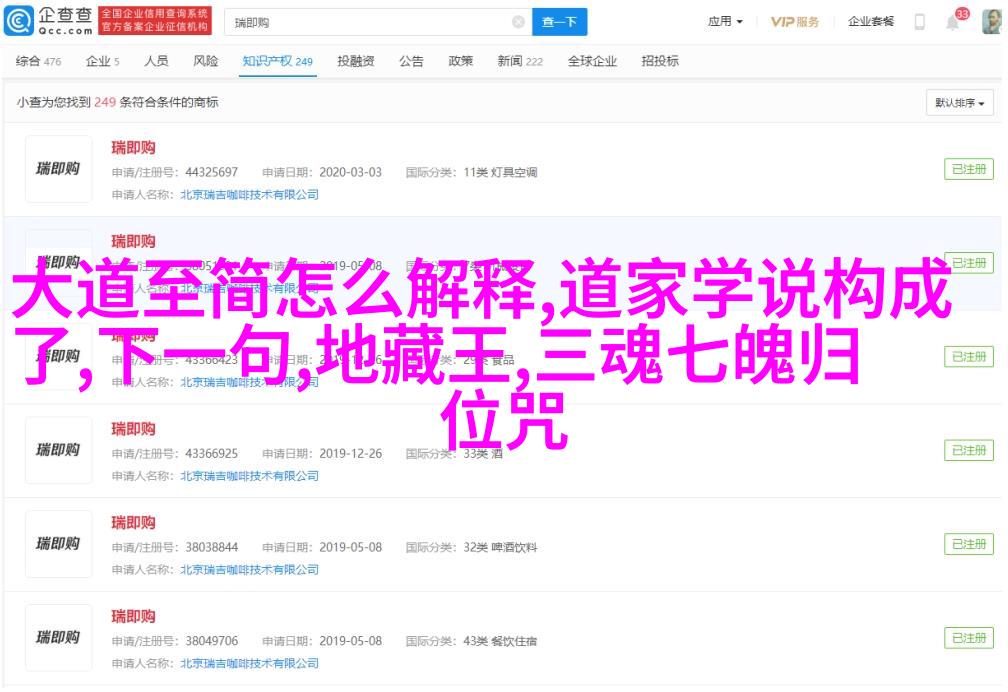Click 已注册 badge for 33类 酒 row

click(x=968, y=450)
